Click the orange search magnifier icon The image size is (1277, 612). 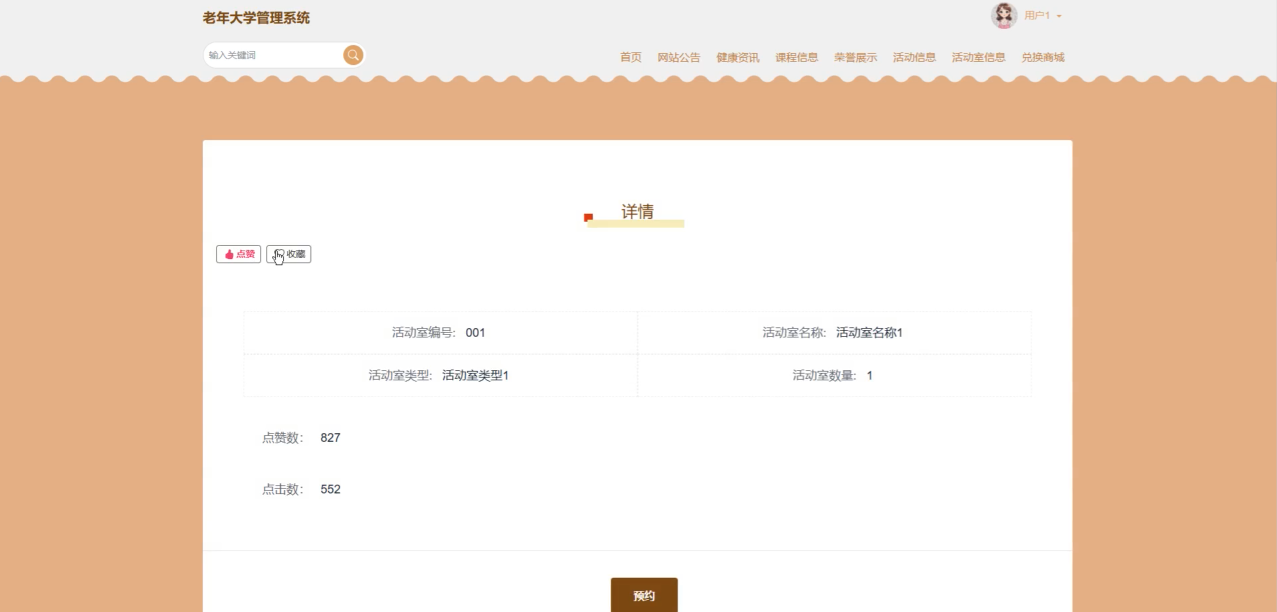(x=353, y=55)
